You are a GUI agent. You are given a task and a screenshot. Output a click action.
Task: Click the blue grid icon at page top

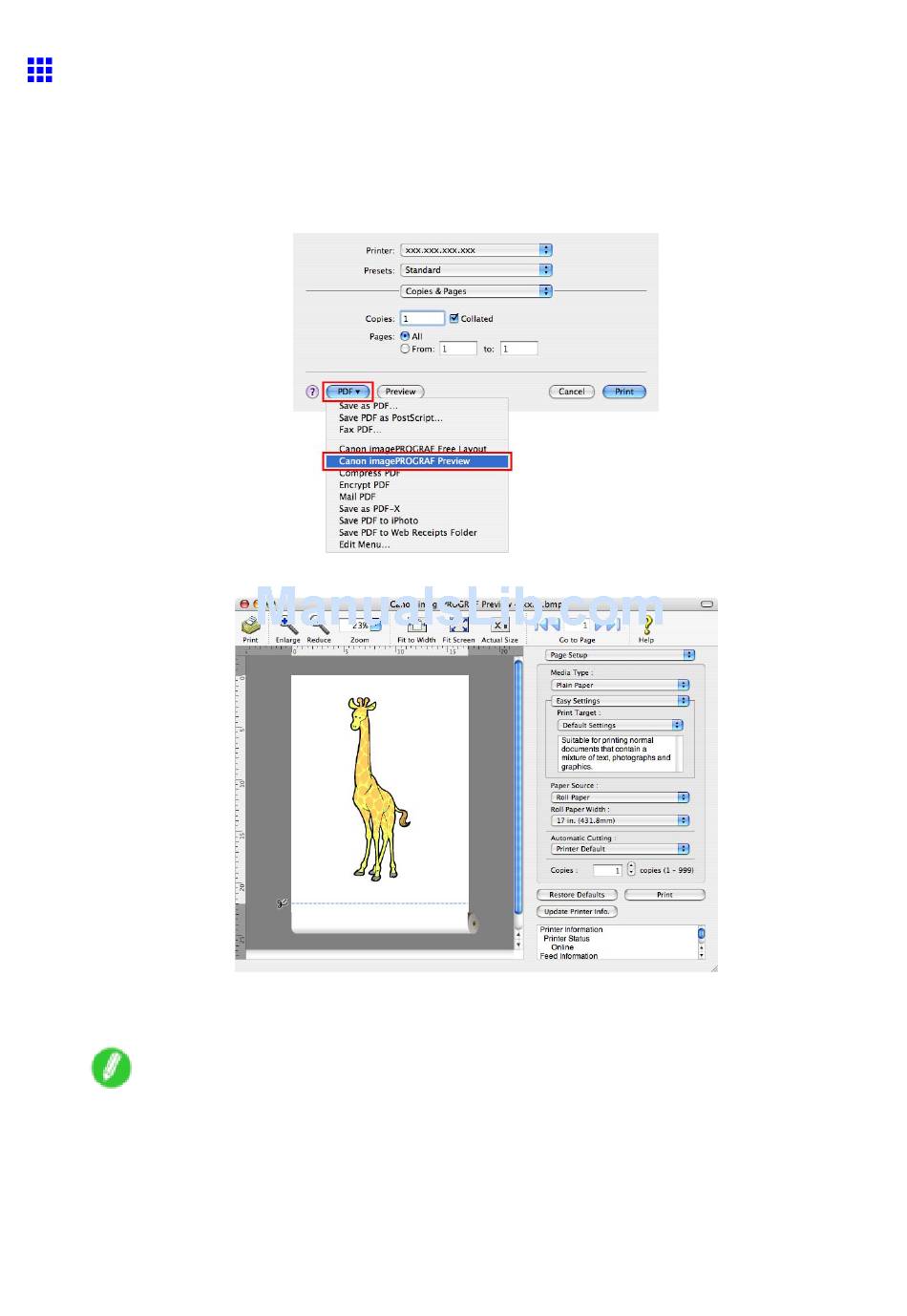click(x=39, y=70)
